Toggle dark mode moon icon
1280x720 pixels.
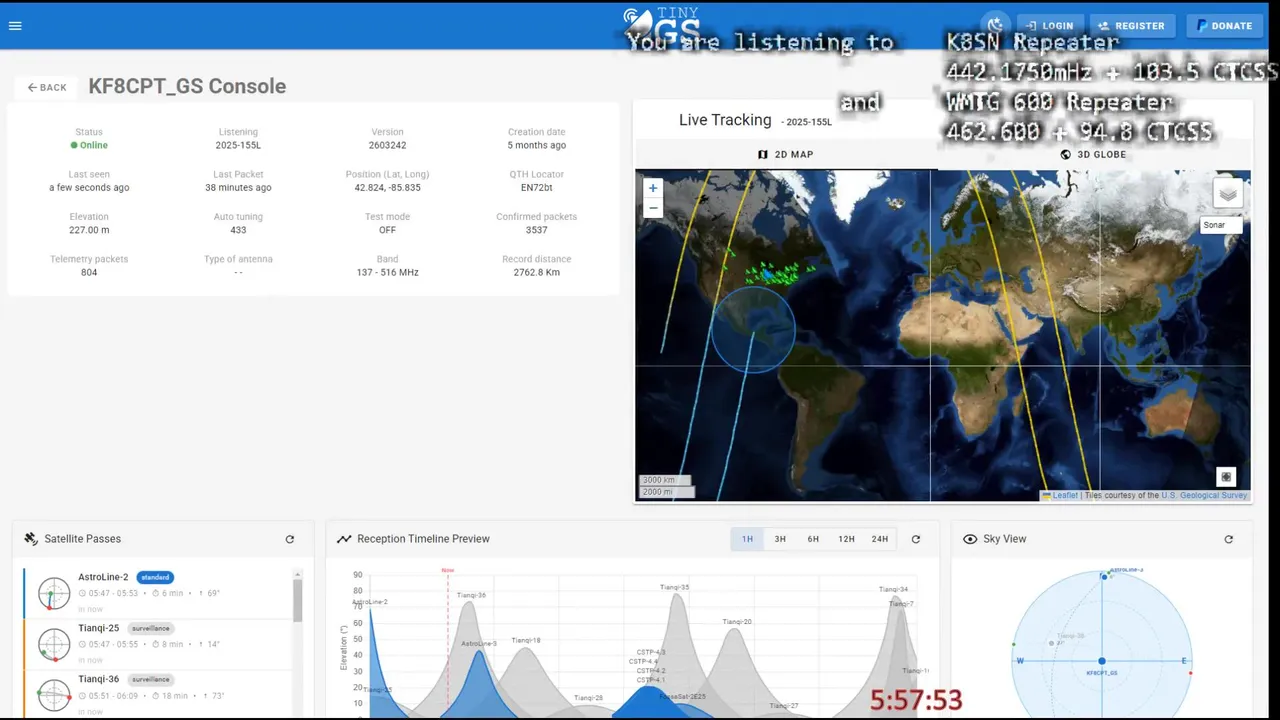[x=995, y=26]
